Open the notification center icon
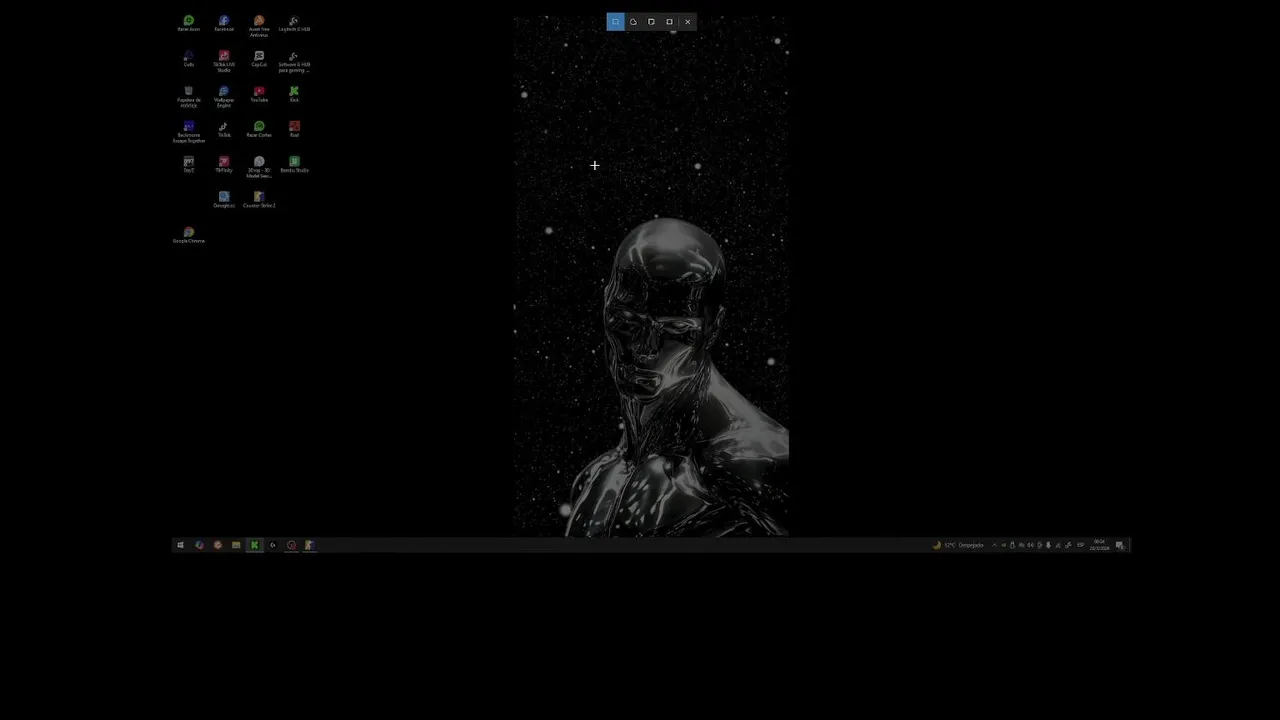The height and width of the screenshot is (720, 1280). 1120,545
